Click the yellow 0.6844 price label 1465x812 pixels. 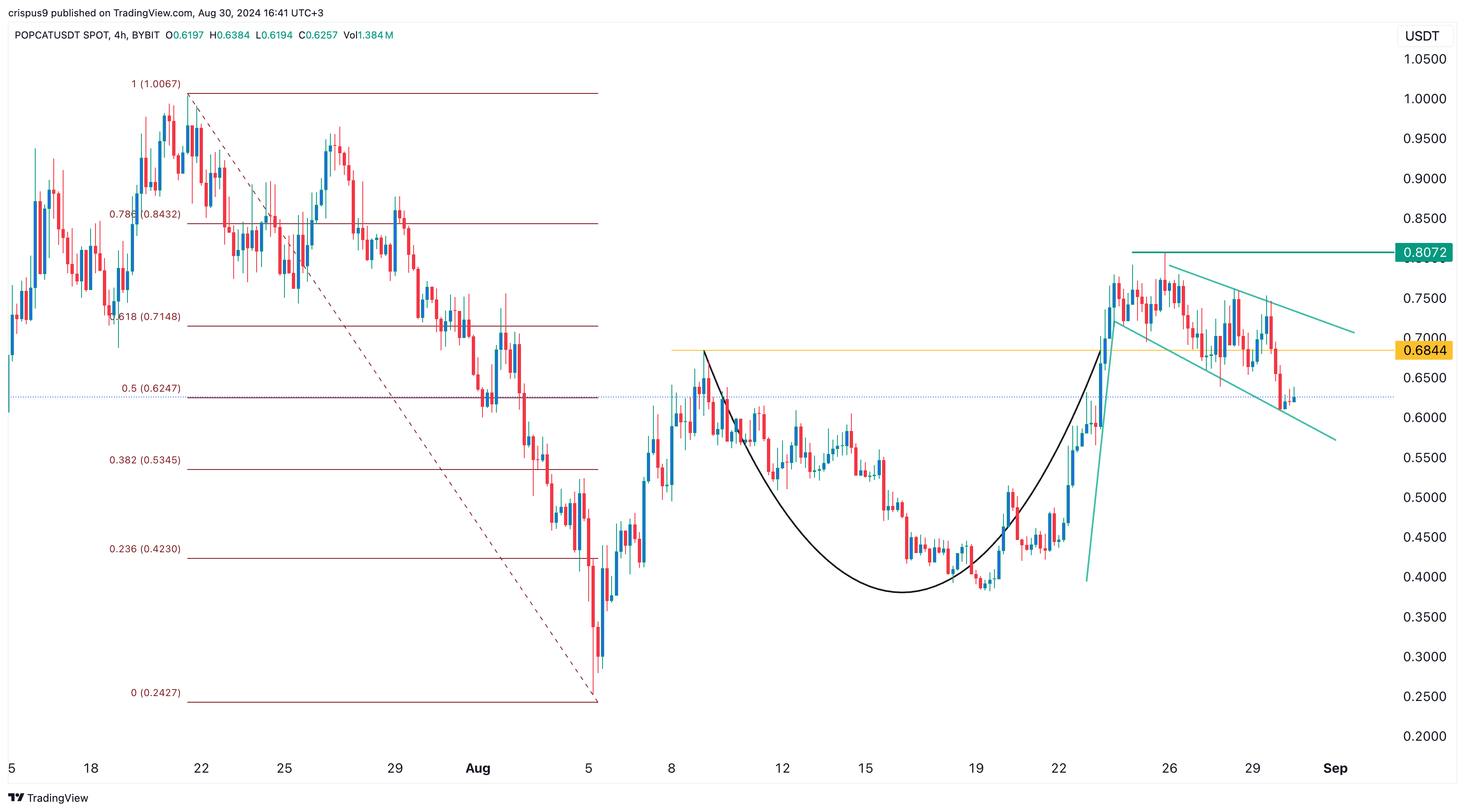[1424, 350]
